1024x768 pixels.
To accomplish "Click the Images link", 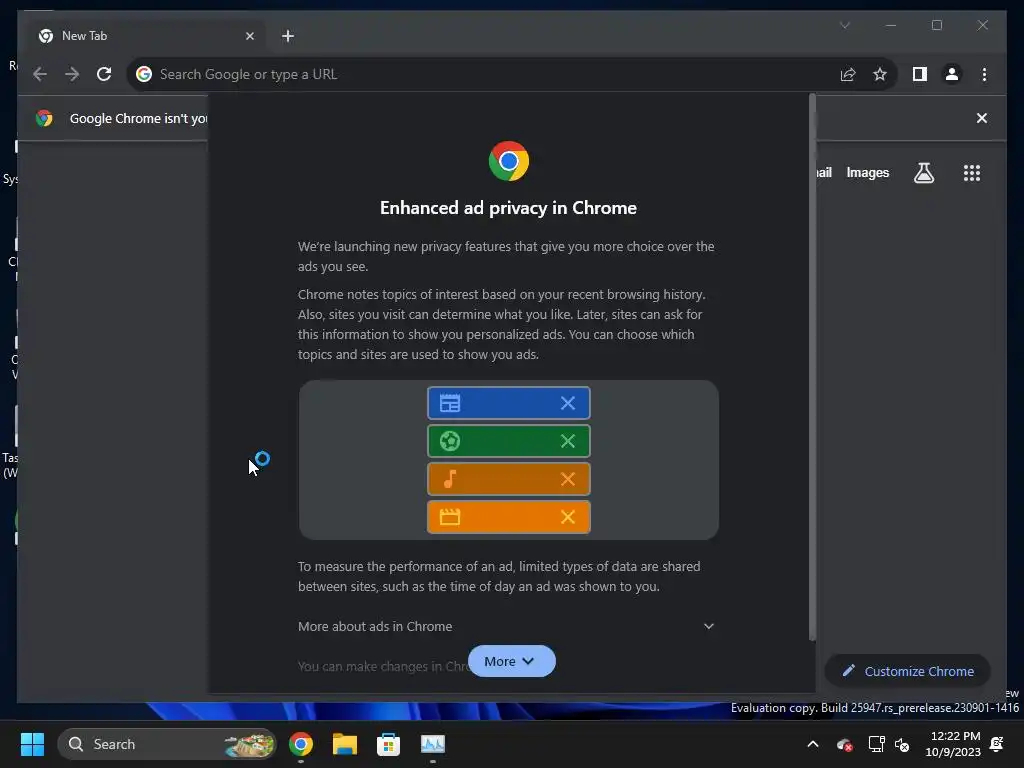I will 867,172.
